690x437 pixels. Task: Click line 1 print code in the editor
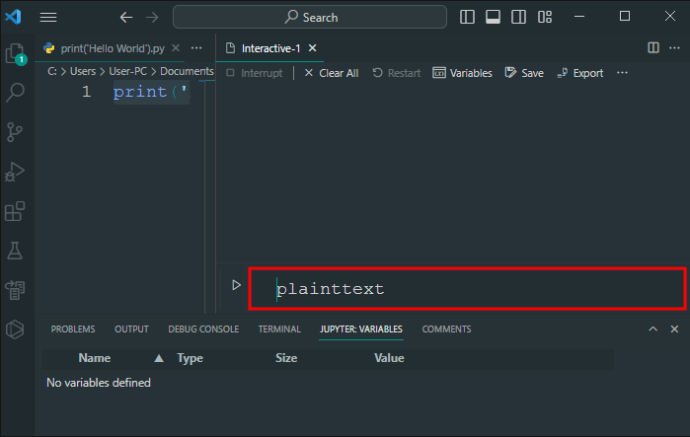tap(151, 92)
